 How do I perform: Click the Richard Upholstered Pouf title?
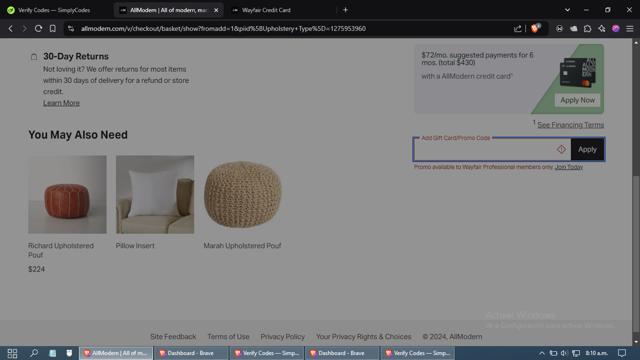(x=61, y=250)
